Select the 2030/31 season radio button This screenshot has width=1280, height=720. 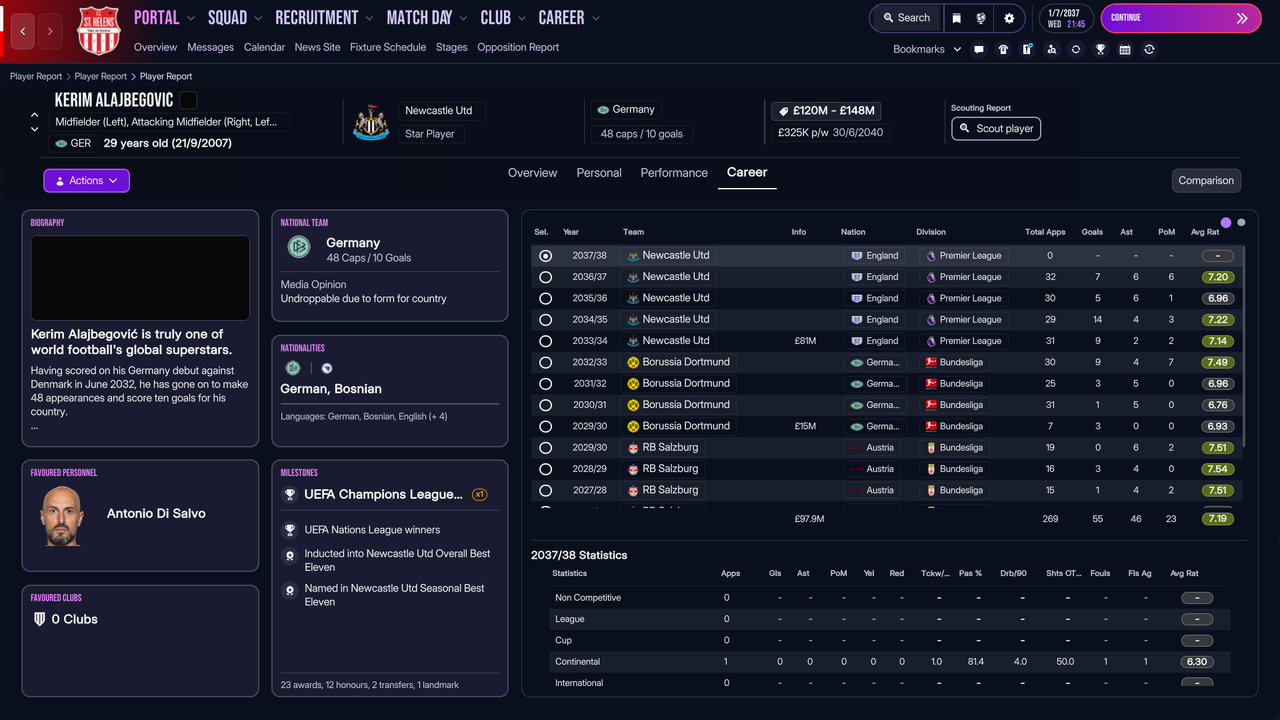[x=545, y=405]
